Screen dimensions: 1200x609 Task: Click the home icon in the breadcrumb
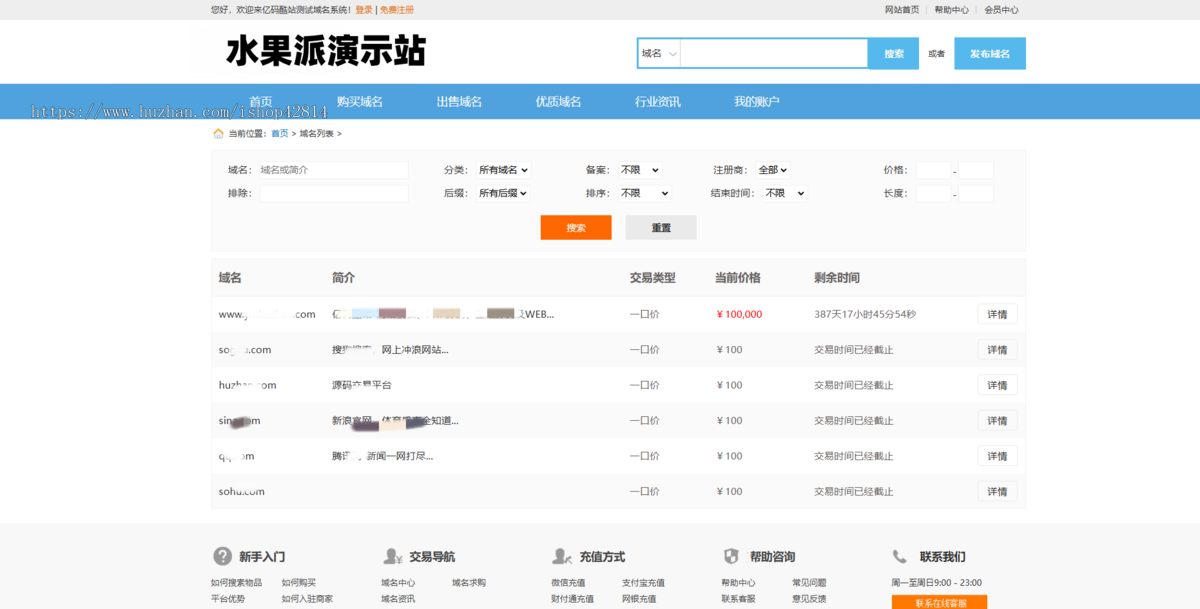218,133
